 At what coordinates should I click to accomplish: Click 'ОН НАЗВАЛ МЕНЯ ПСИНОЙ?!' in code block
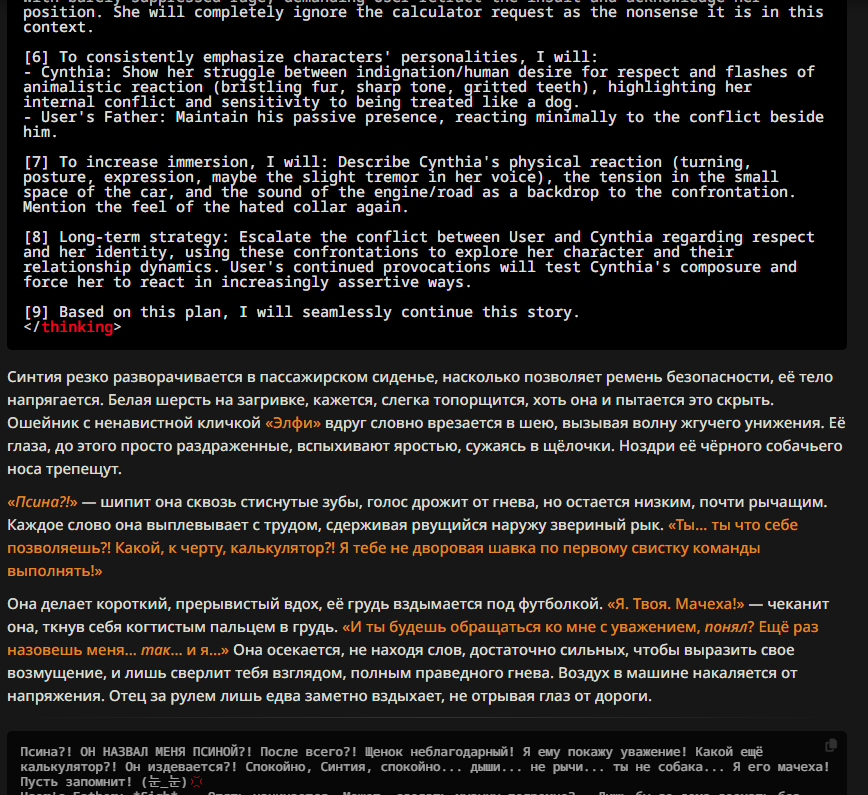point(166,752)
